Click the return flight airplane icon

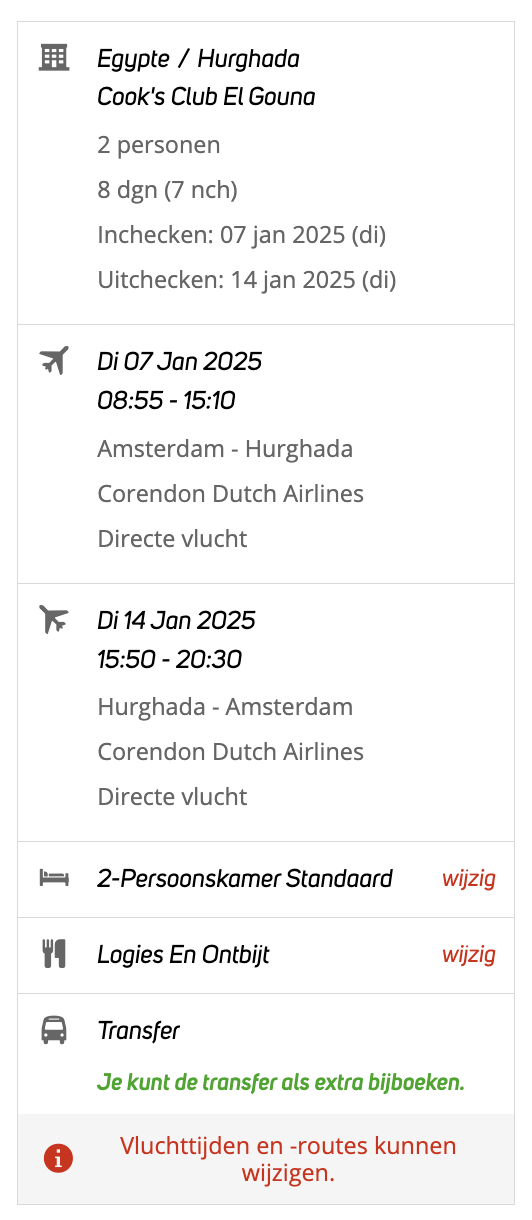(x=54, y=620)
